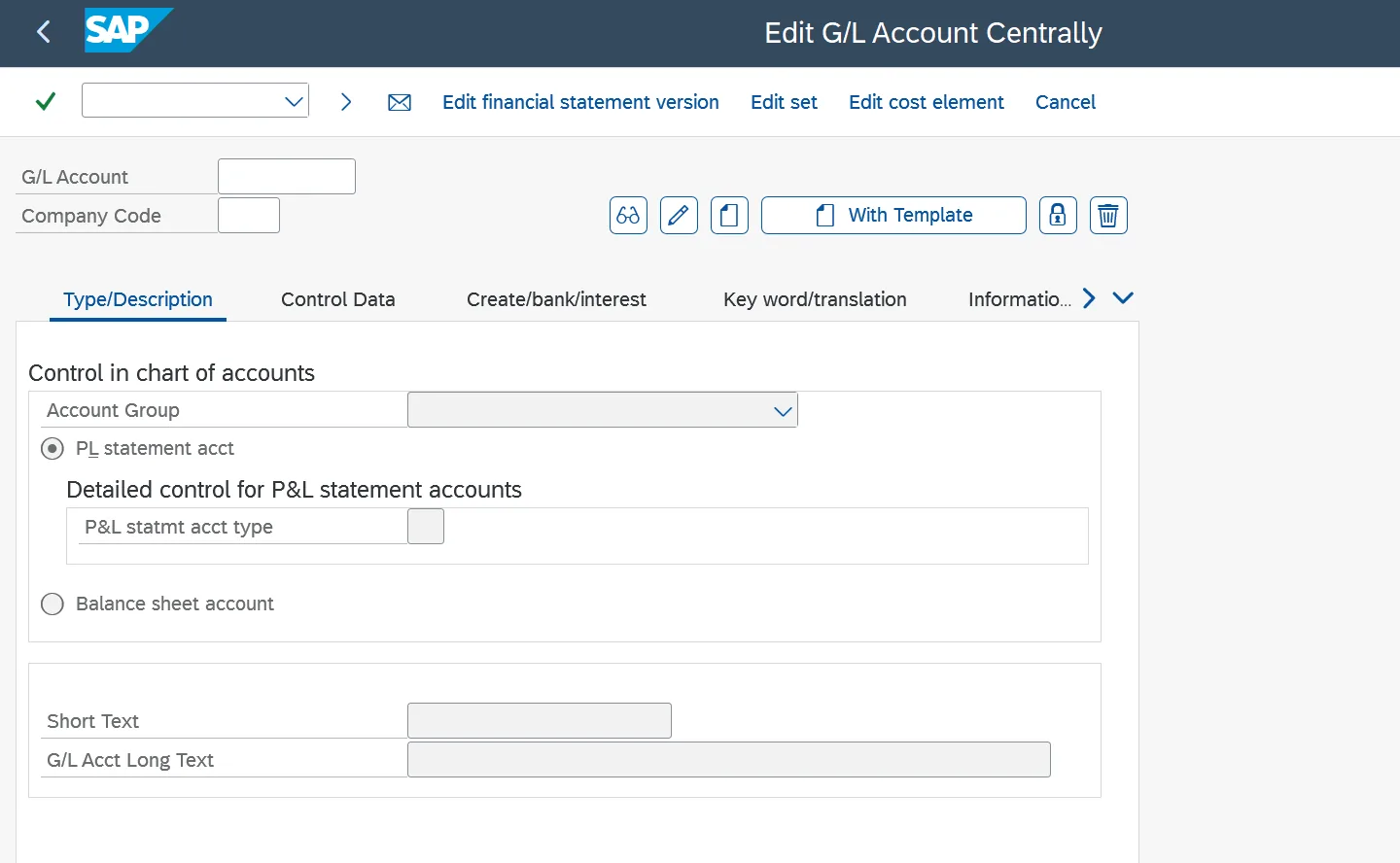
Task: Click the Delete trash can icon
Action: [1108, 215]
